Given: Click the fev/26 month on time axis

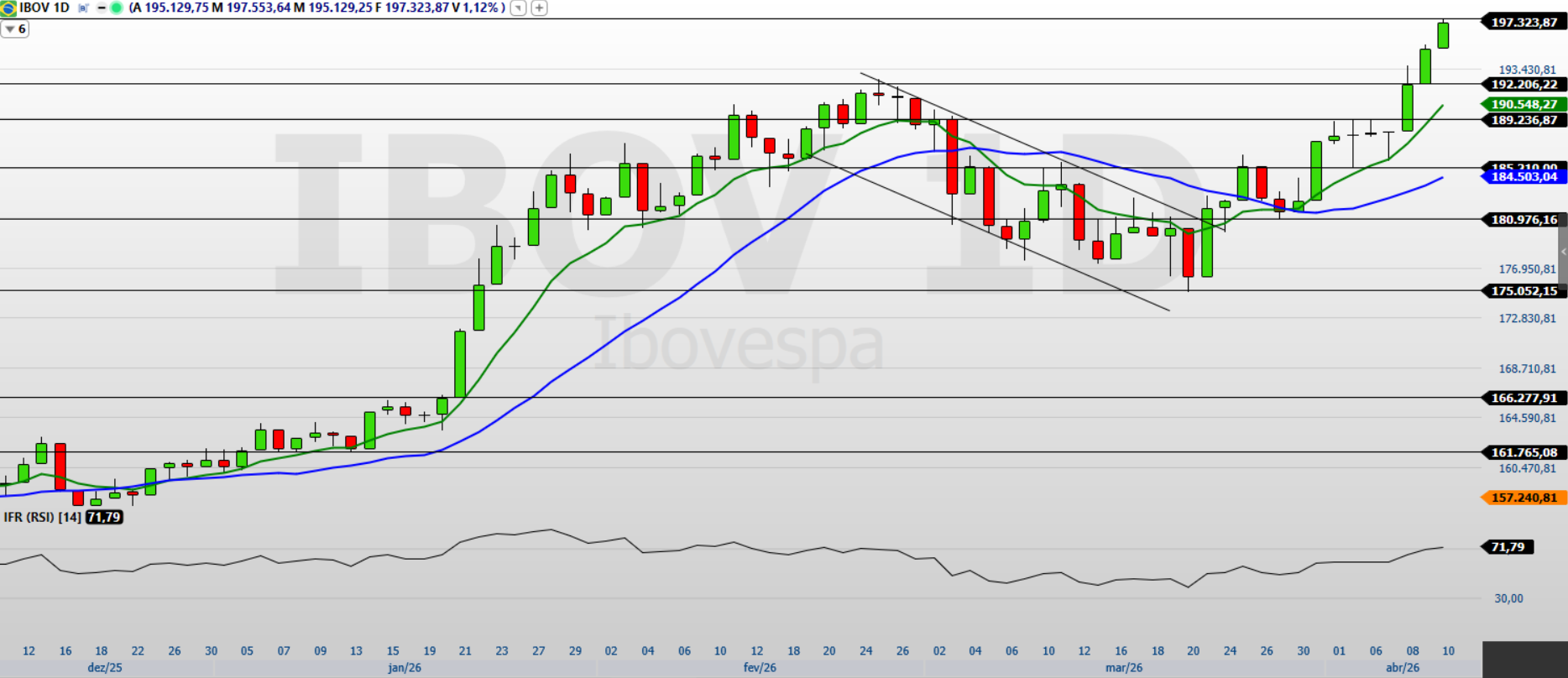Looking at the screenshot, I should click(x=760, y=668).
